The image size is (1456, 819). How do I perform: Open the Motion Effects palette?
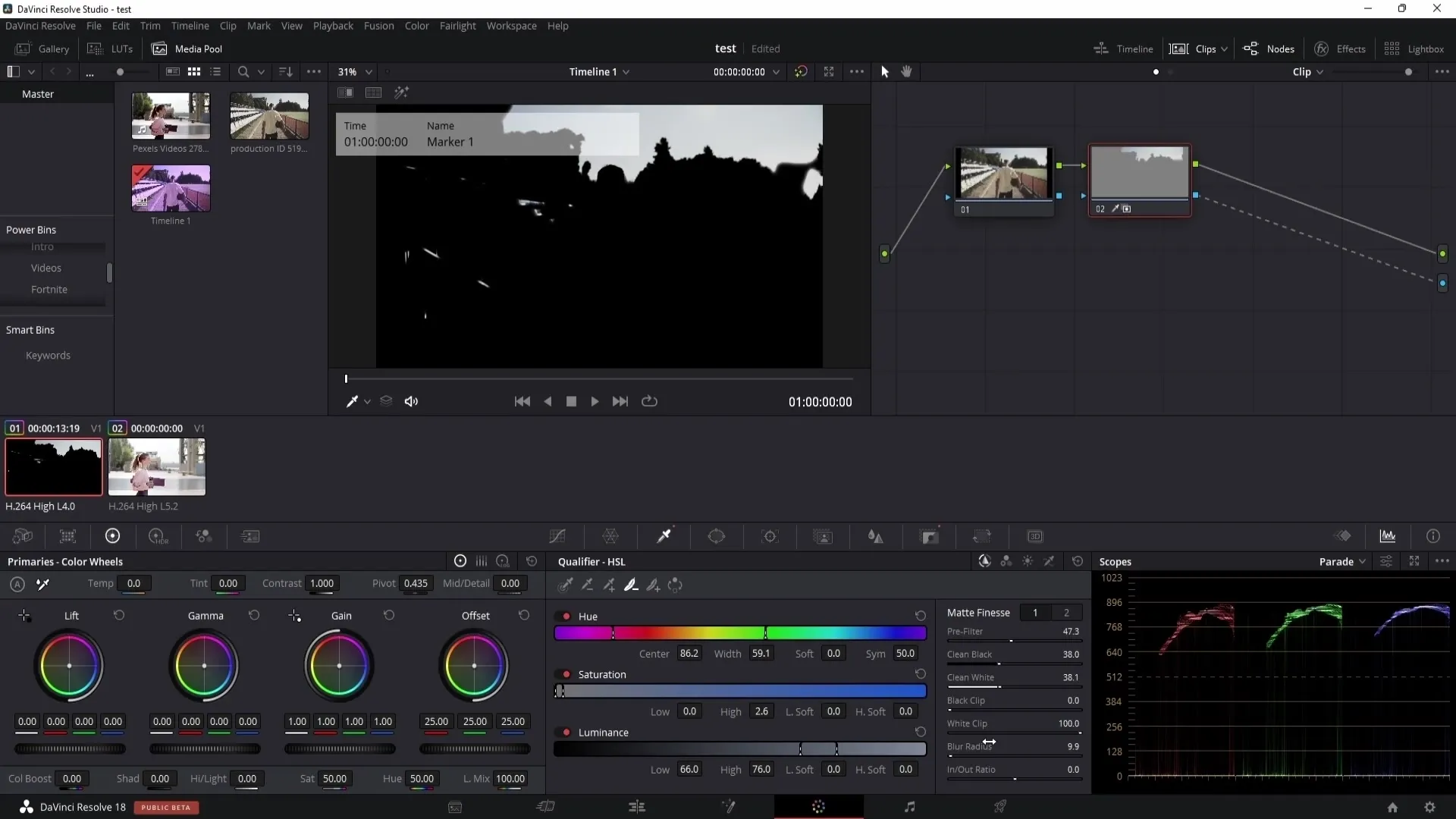[x=250, y=536]
